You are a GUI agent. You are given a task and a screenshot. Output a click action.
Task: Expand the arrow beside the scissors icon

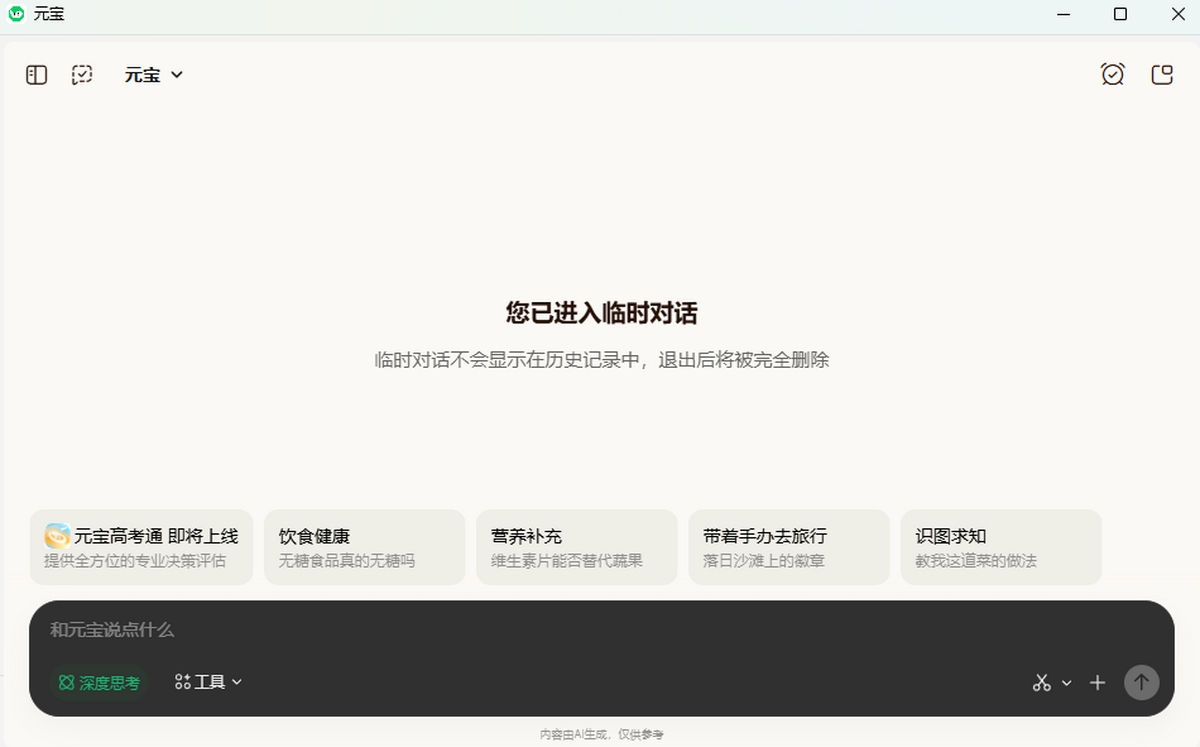click(x=1066, y=683)
